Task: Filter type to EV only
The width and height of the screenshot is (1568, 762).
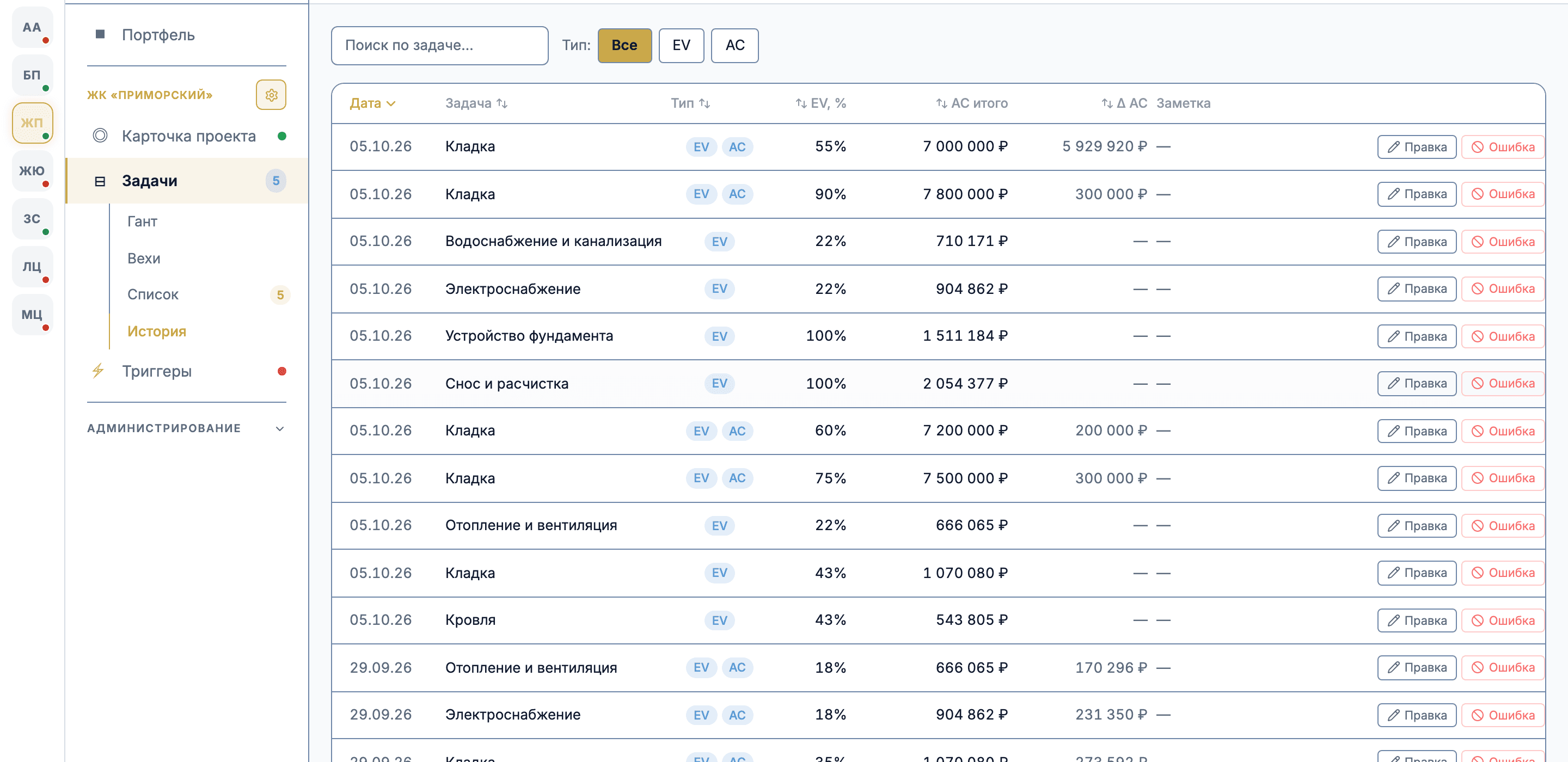Action: (x=681, y=46)
